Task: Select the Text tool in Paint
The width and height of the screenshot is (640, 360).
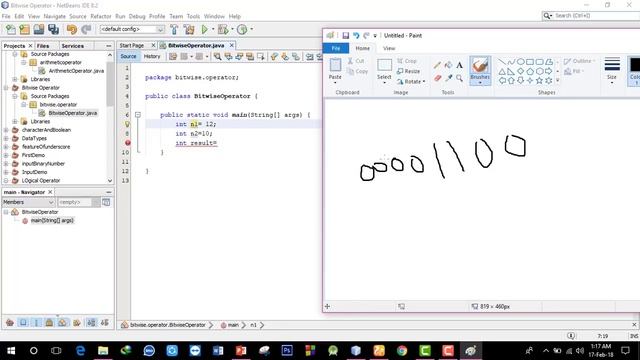Action: pos(459,65)
